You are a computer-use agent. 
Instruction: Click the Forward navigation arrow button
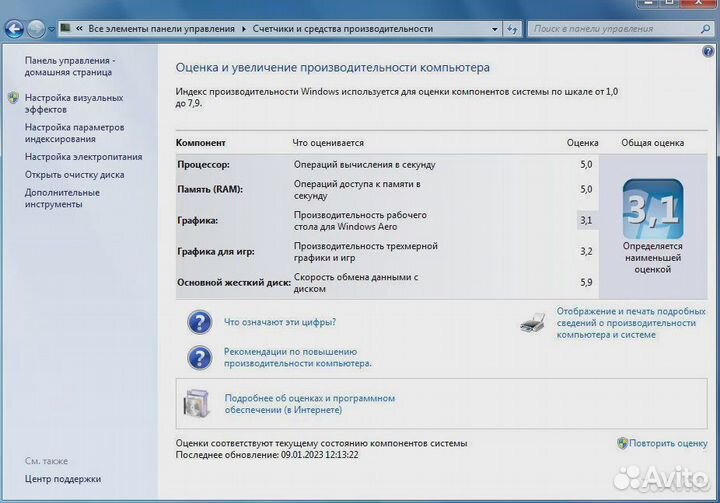pos(36,29)
